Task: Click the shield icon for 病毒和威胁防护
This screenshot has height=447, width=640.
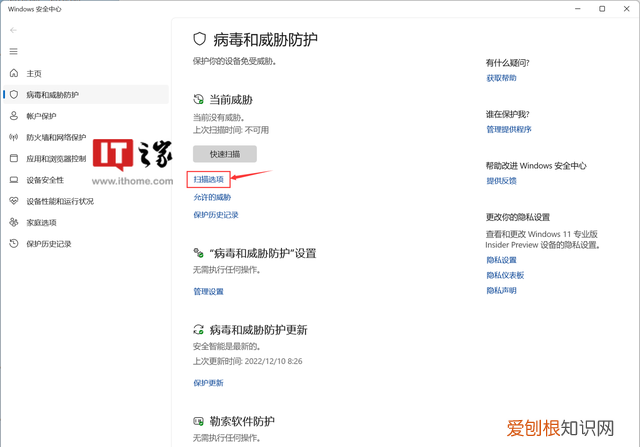Action: coord(14,94)
